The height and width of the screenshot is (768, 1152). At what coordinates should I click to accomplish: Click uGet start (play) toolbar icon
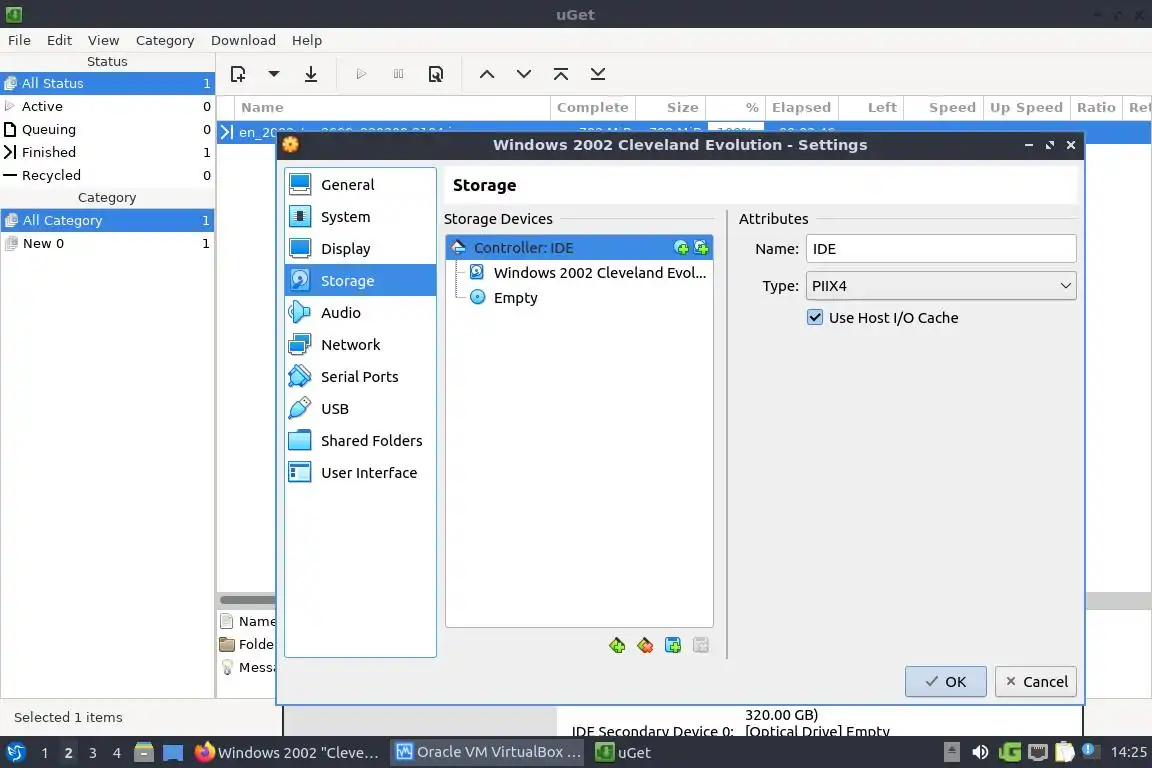coord(361,73)
